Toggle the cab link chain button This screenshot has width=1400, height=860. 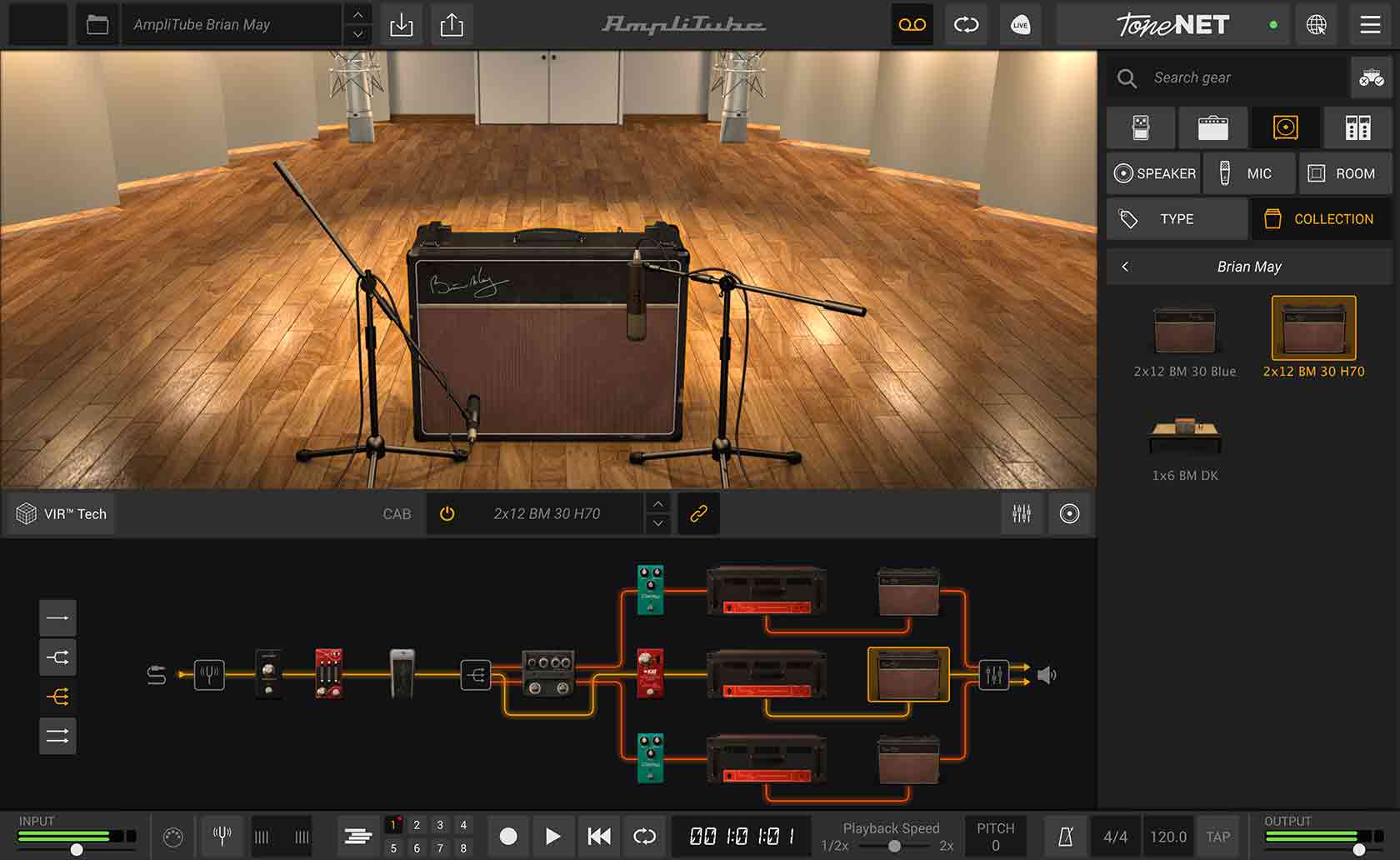(x=698, y=513)
